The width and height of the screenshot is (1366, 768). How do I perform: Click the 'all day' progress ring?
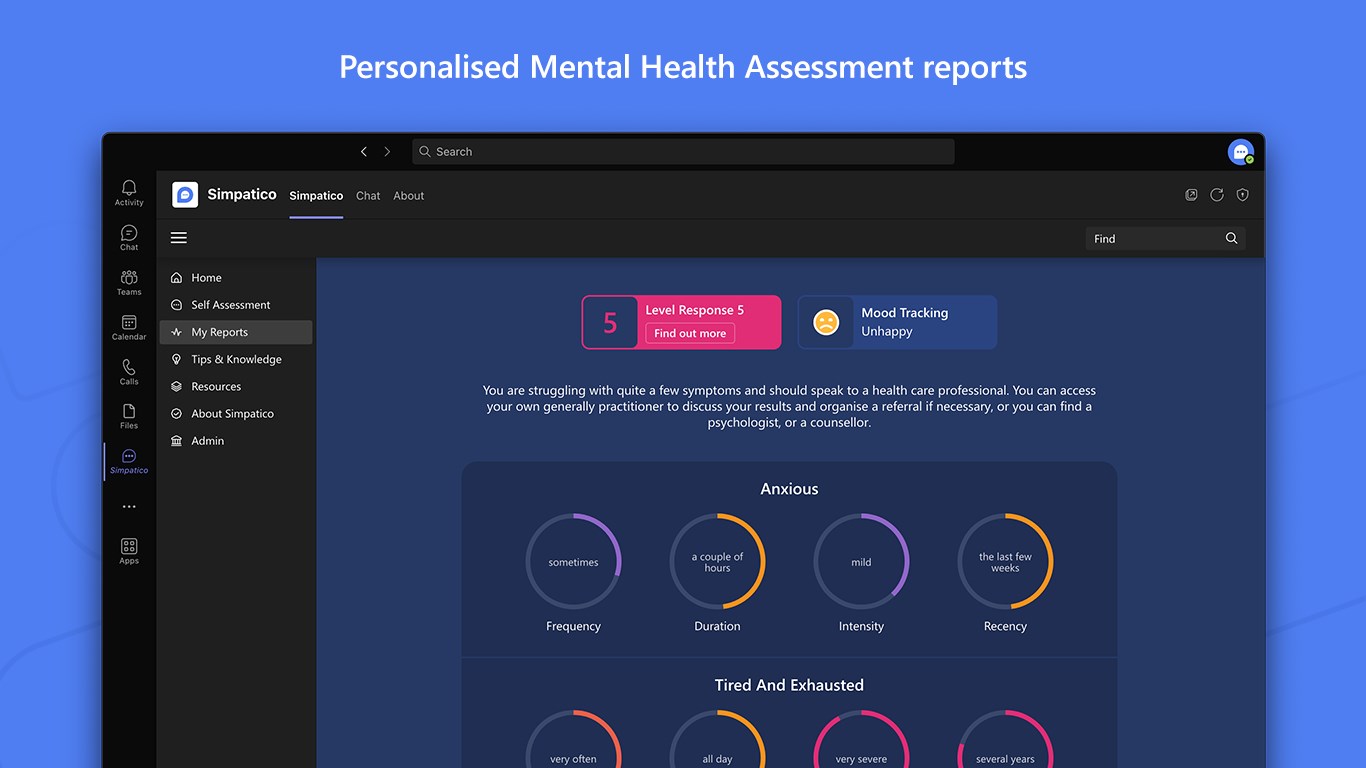[718, 740]
